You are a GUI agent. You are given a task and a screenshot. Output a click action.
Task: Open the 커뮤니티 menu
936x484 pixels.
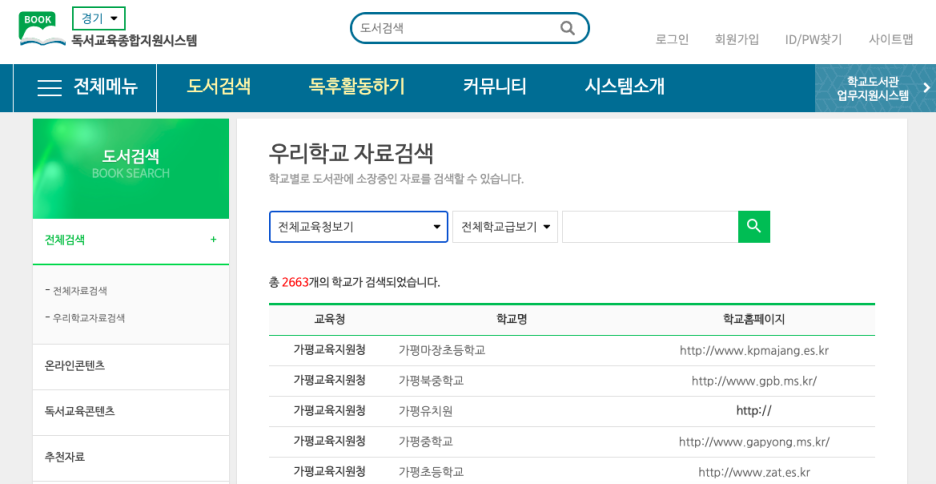[494, 87]
